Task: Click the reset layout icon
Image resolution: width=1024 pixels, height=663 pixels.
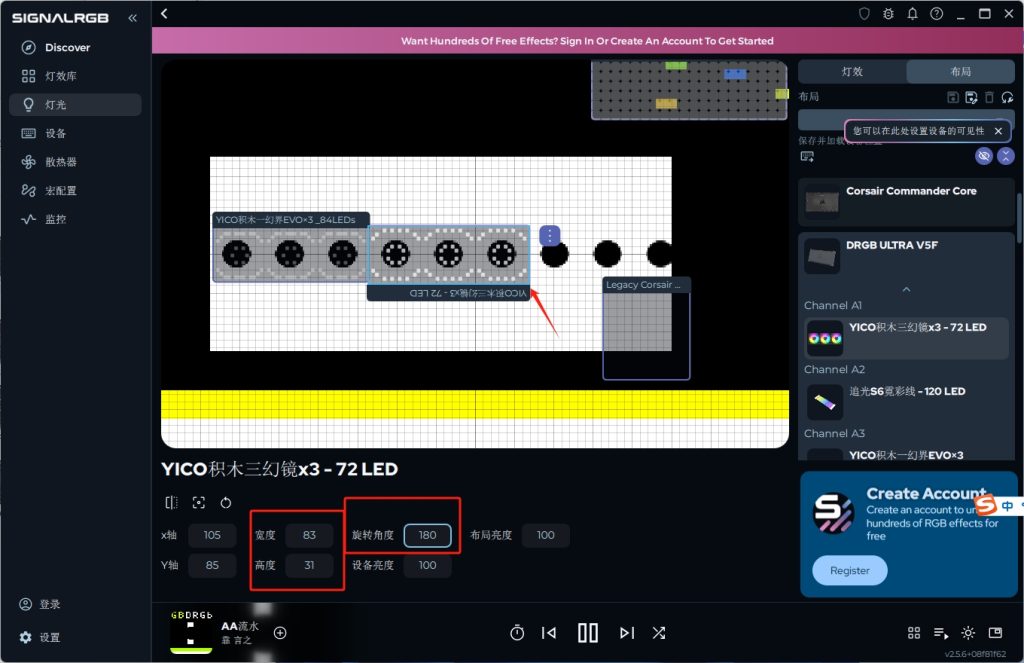Action: click(1008, 97)
